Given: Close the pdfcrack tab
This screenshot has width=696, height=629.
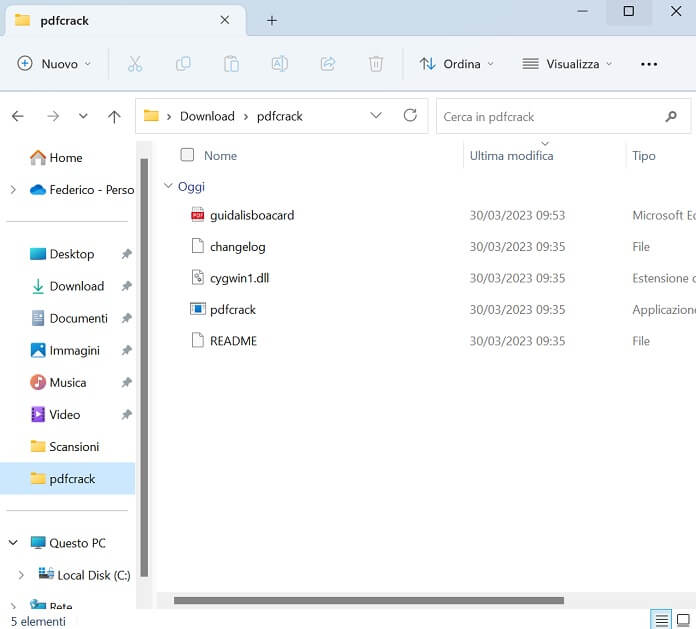Looking at the screenshot, I should coord(225,20).
